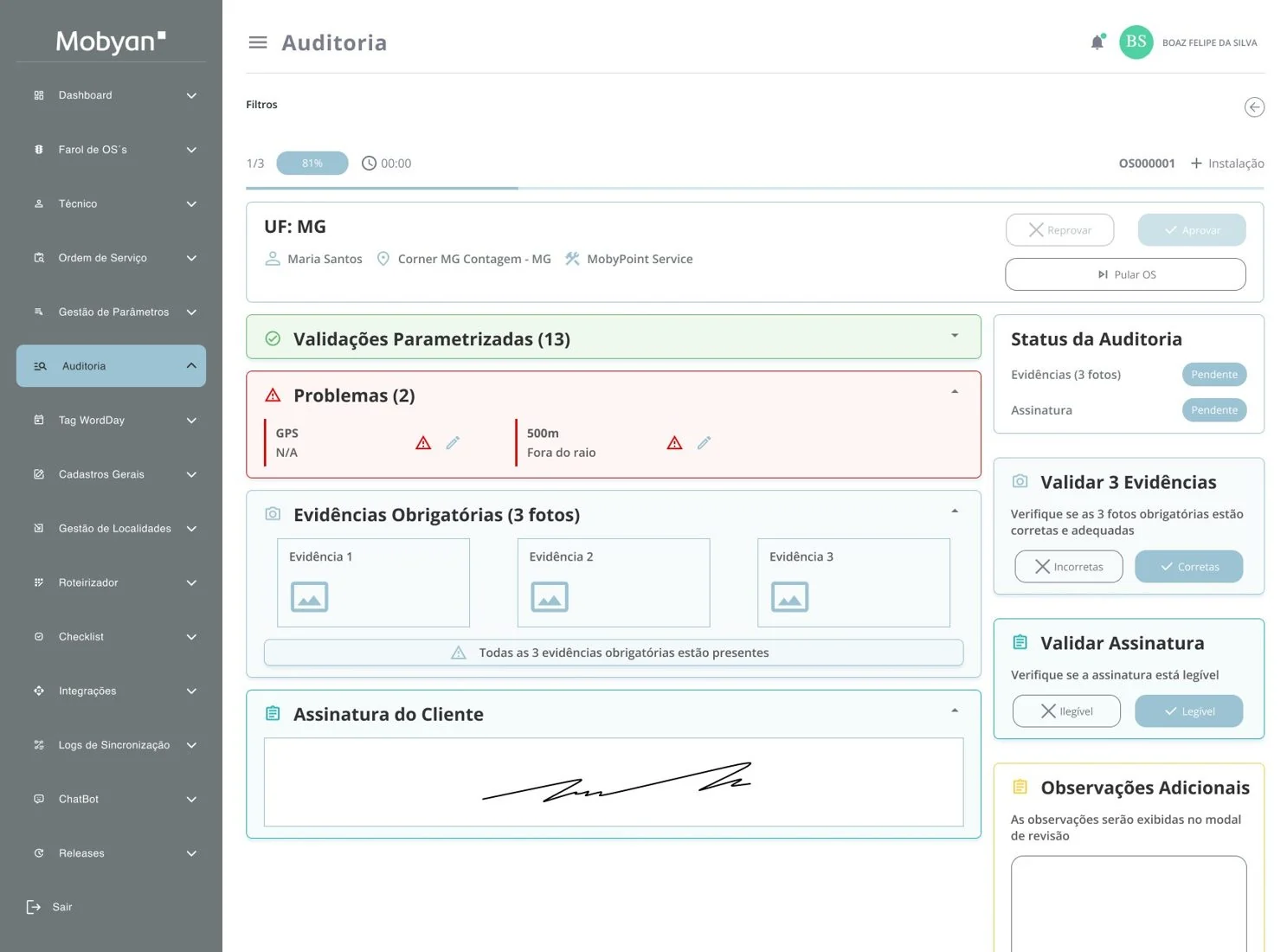Expand the Releases menu chevron

pos(191,853)
